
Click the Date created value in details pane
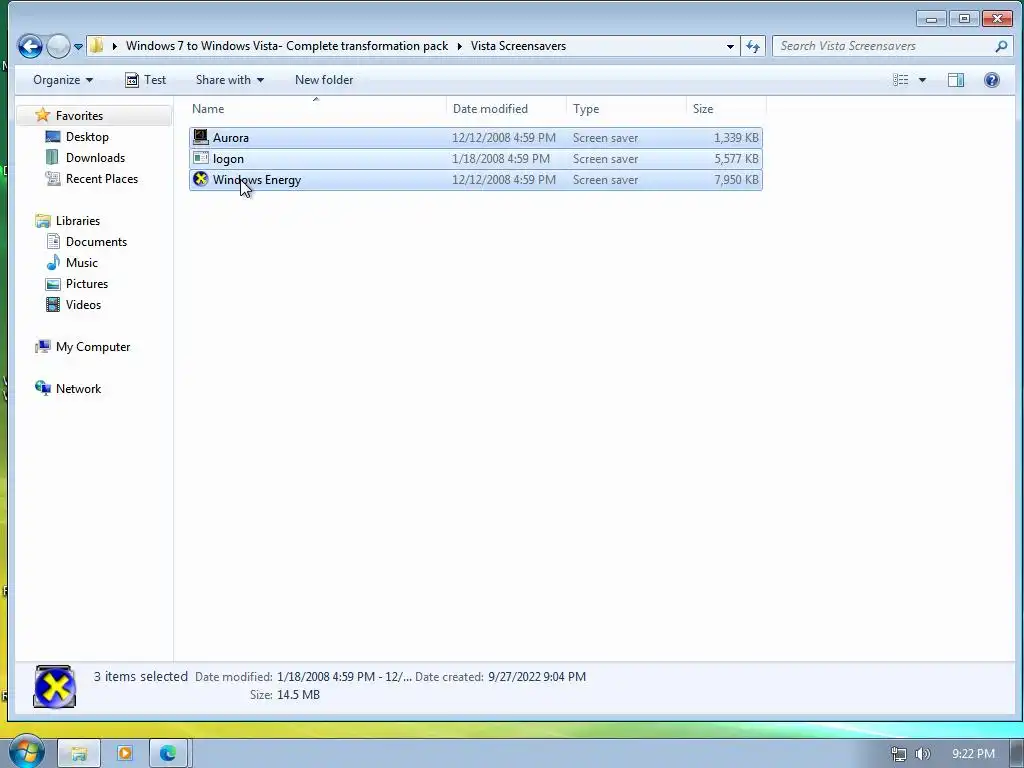[535, 677]
